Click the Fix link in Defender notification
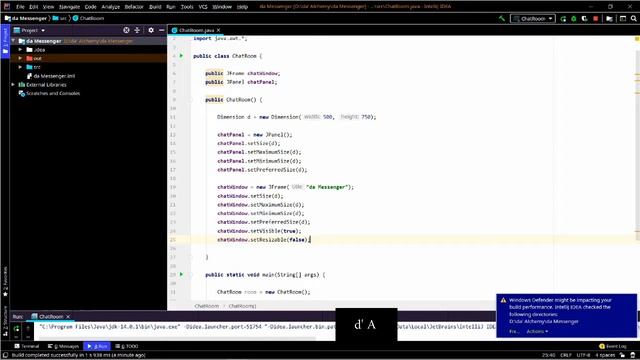 514,331
